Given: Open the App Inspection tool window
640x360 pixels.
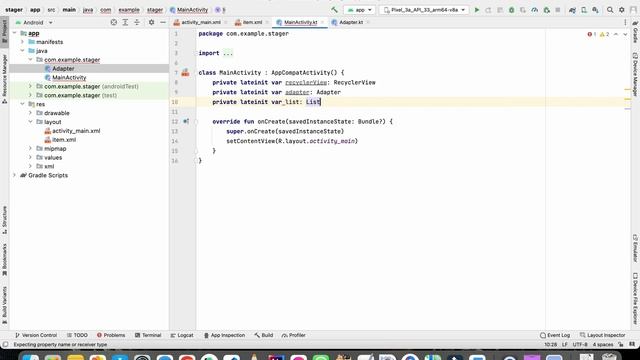Looking at the screenshot, I should (x=224, y=335).
